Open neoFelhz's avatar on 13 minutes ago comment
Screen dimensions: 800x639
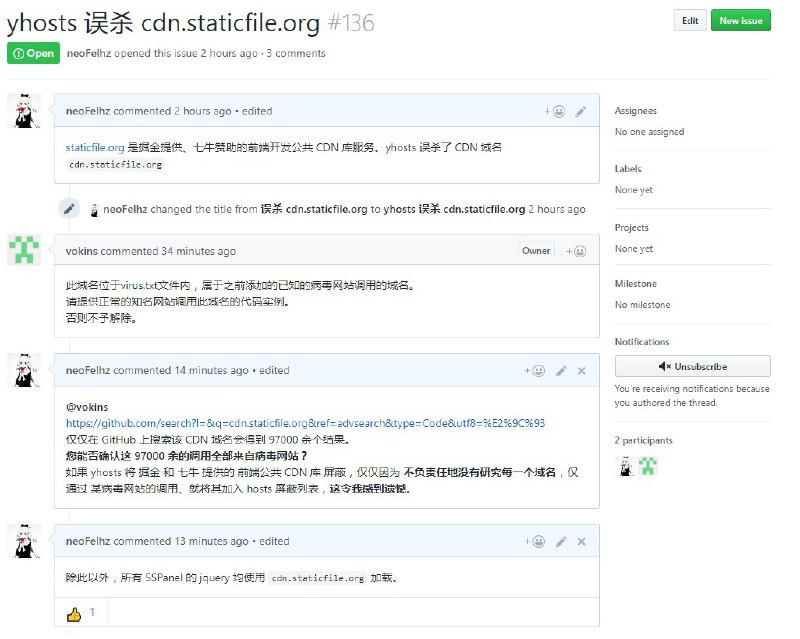[24, 541]
